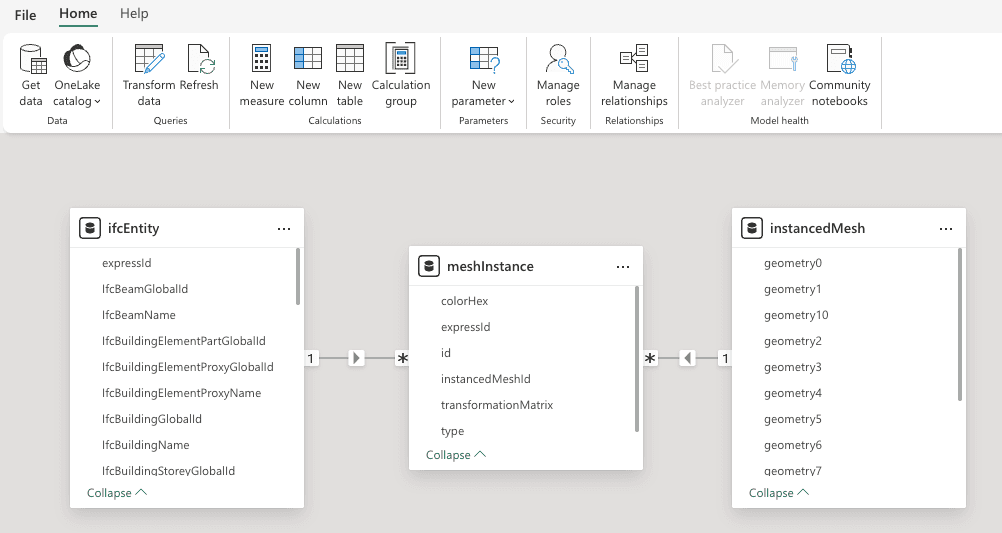Collapse the ifcEntity table card
The image size is (1002, 533).
point(117,493)
